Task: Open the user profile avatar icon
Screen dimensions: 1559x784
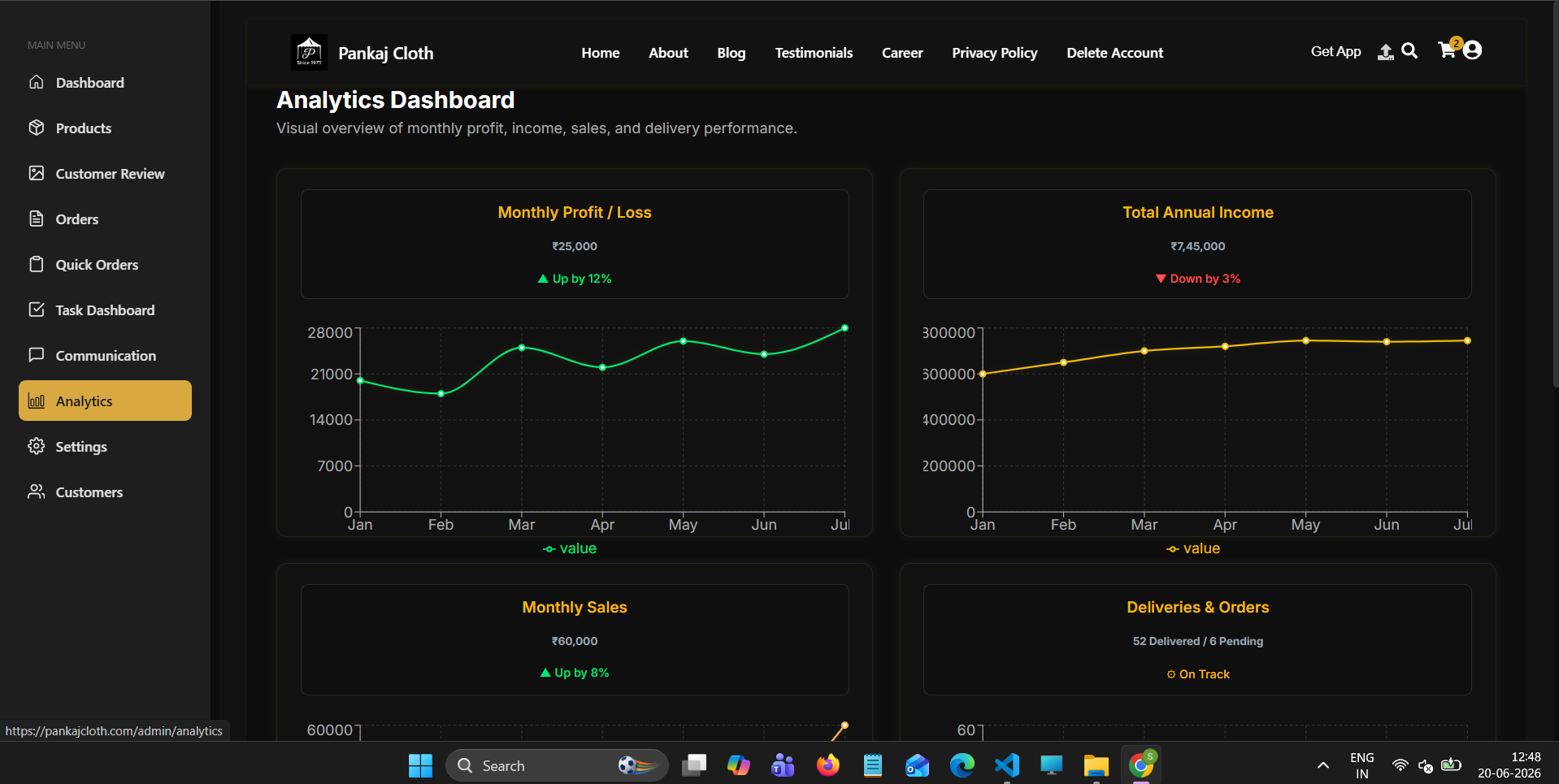Action: pos(1472,50)
